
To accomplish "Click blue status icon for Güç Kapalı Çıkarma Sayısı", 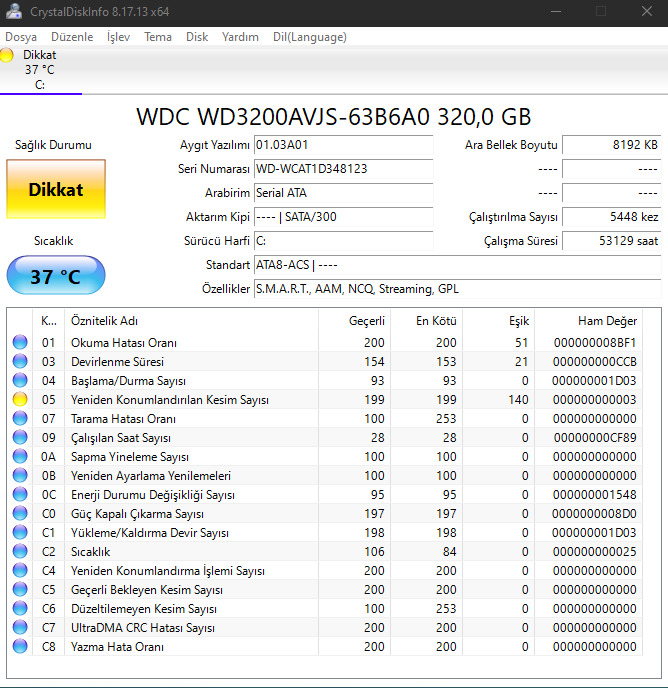I will pyautogui.click(x=20, y=513).
